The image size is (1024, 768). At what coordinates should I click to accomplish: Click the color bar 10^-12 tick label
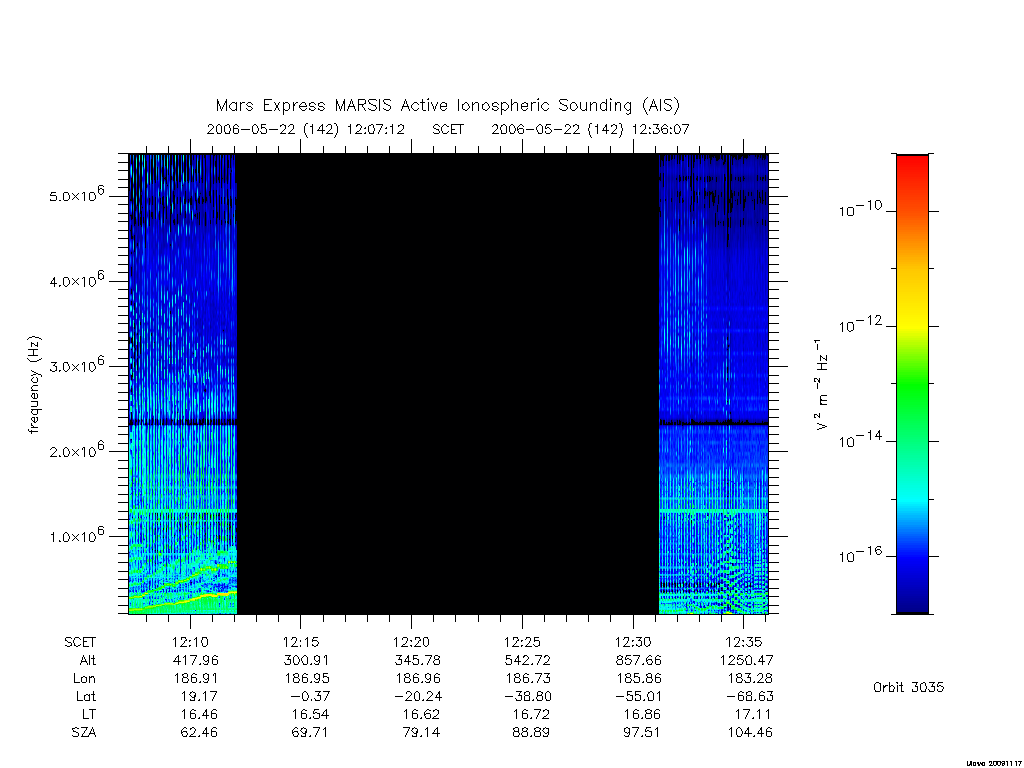(x=860, y=324)
